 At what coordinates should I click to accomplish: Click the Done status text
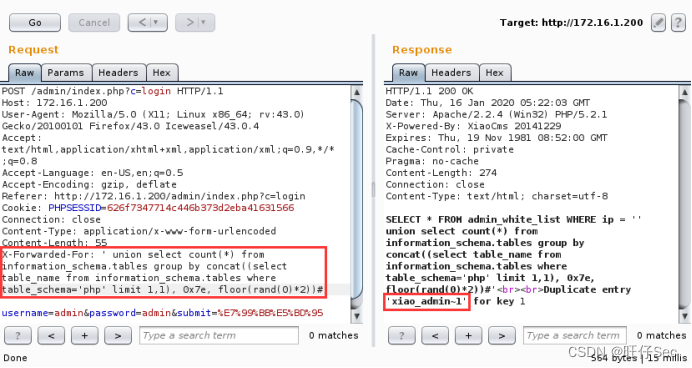pos(15,358)
